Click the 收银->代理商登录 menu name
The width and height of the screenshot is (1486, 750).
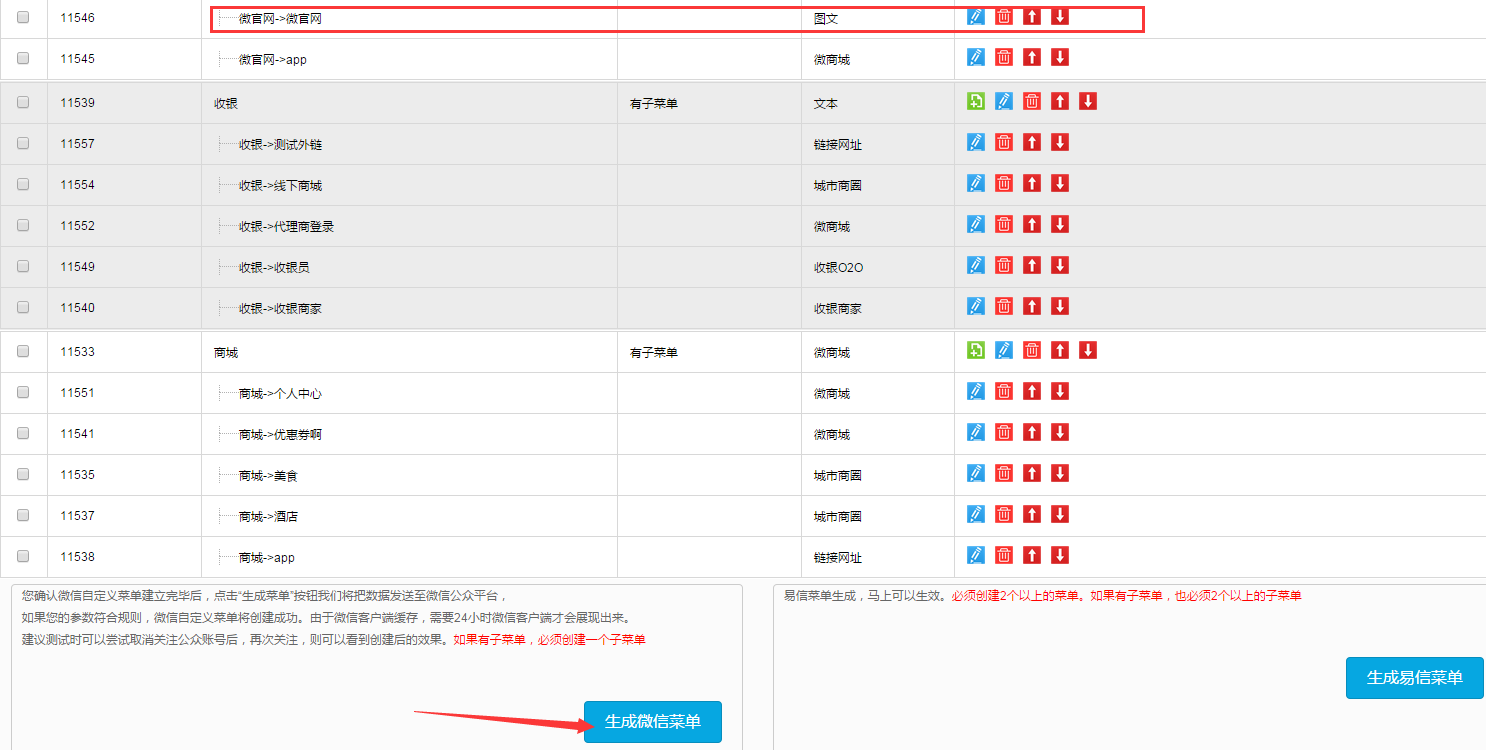click(x=286, y=227)
